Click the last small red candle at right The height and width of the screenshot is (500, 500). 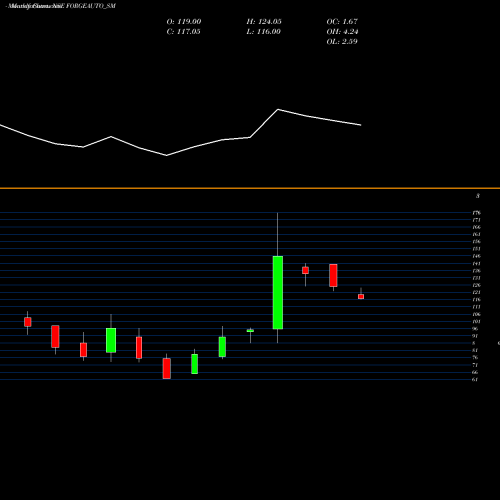click(361, 297)
